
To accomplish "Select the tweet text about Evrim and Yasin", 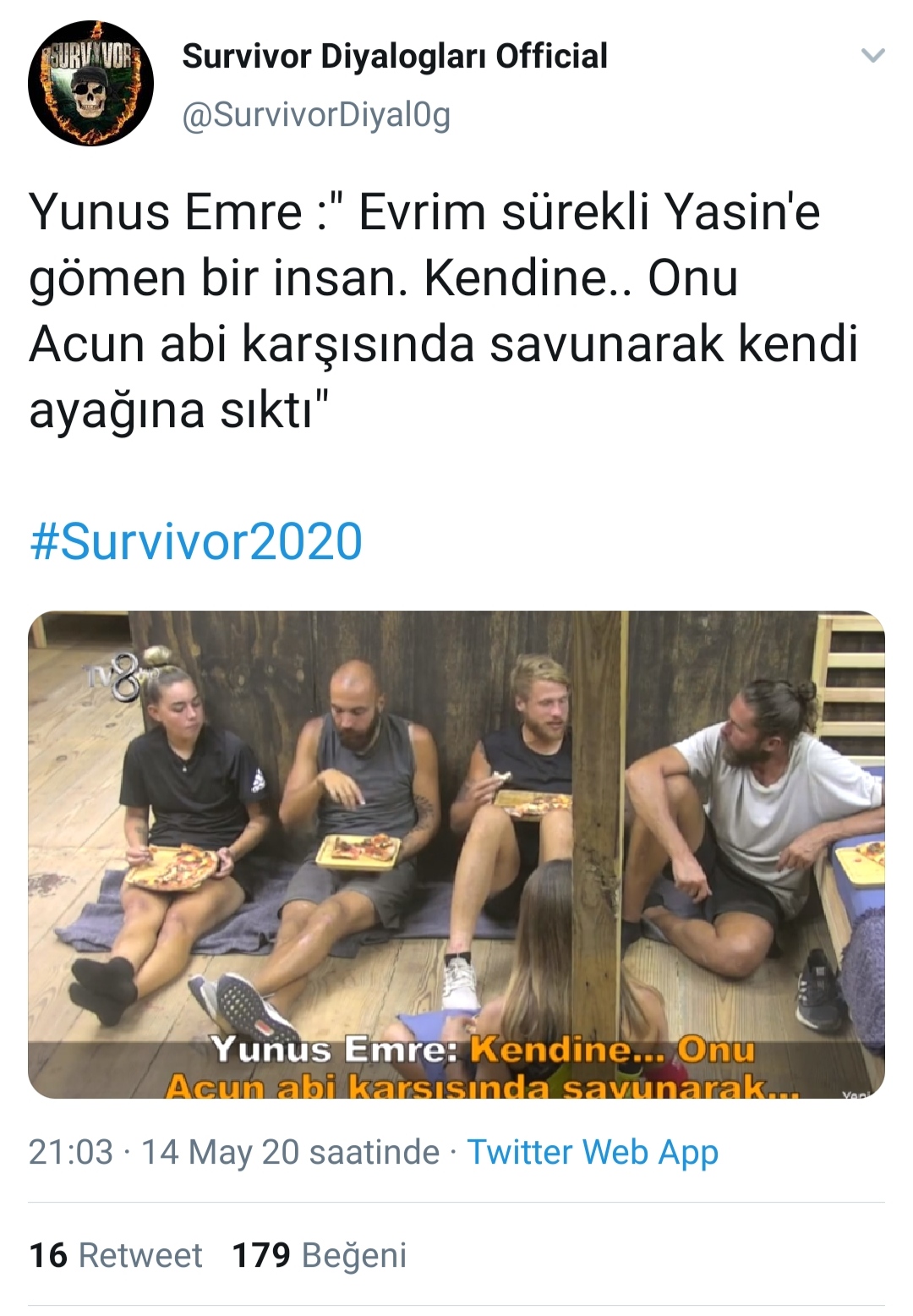I will [x=444, y=310].
